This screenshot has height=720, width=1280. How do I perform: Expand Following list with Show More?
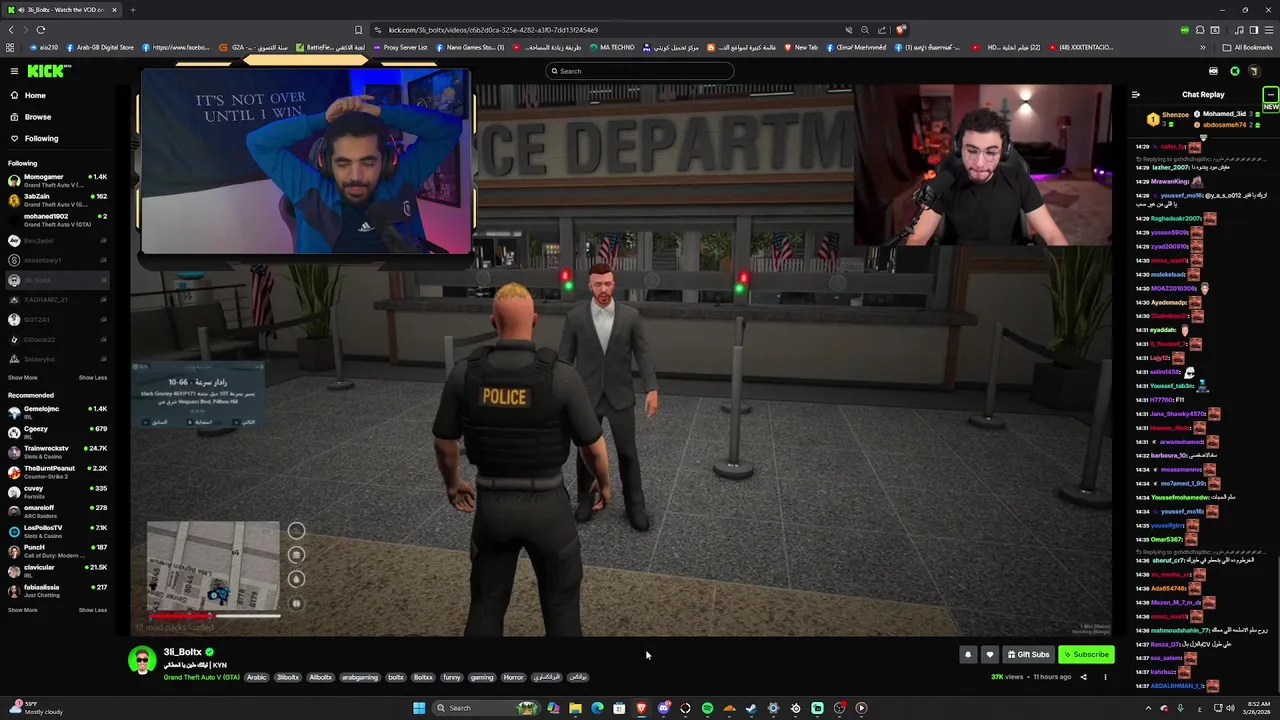click(x=22, y=377)
